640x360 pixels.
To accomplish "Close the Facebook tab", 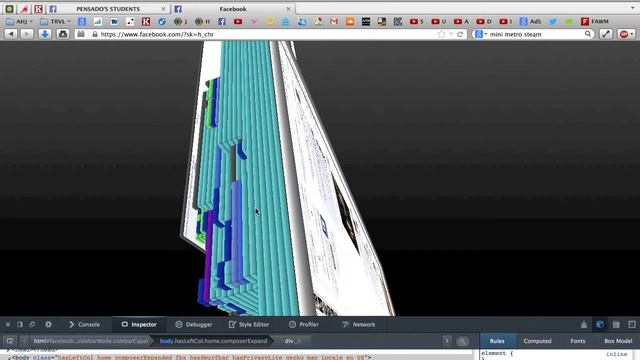I will [288, 9].
